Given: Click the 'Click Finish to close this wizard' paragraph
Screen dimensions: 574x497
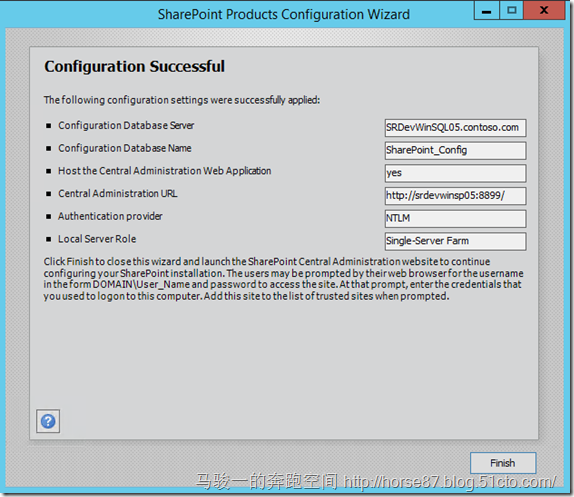Looking at the screenshot, I should coord(283,279).
